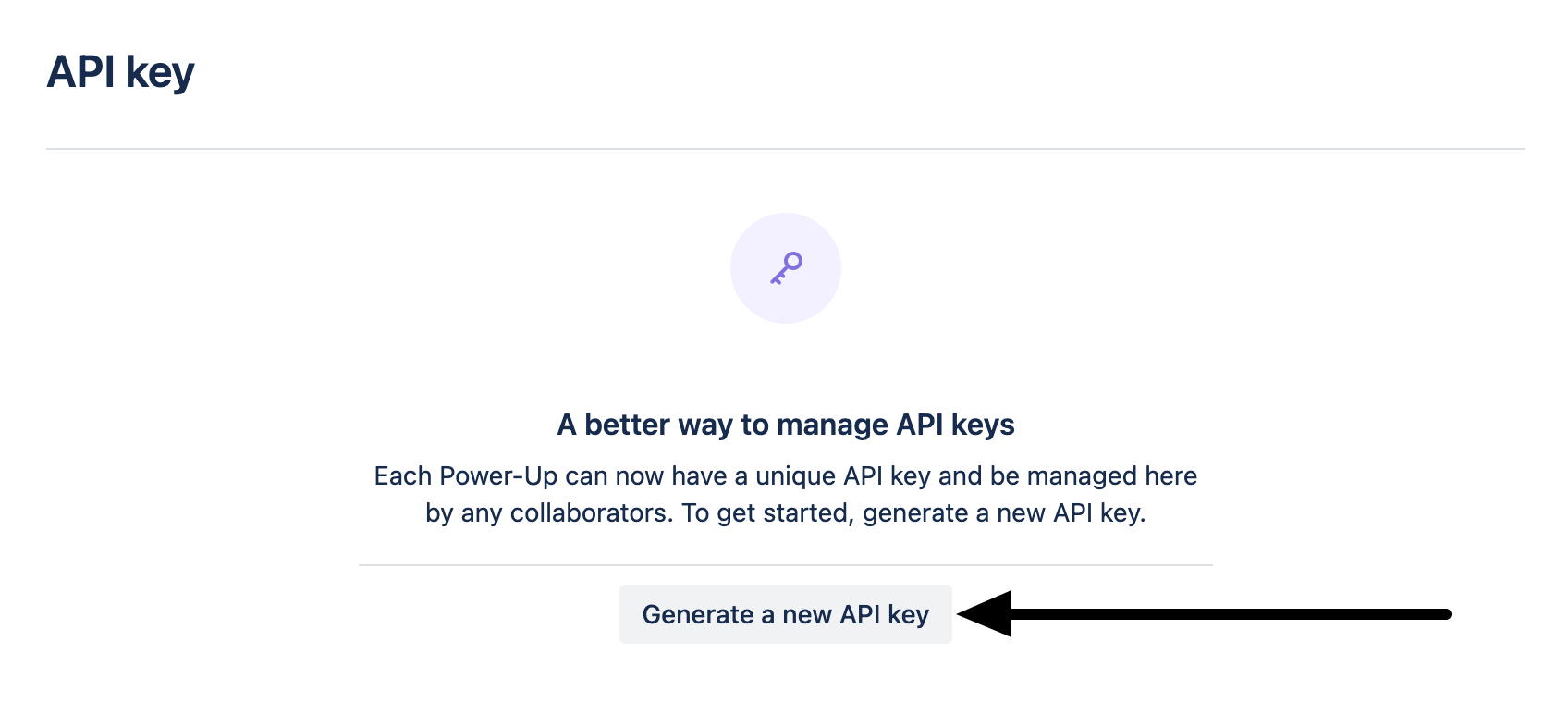Click the description text about Power-Up keys
The image size is (1568, 703).
785,493
